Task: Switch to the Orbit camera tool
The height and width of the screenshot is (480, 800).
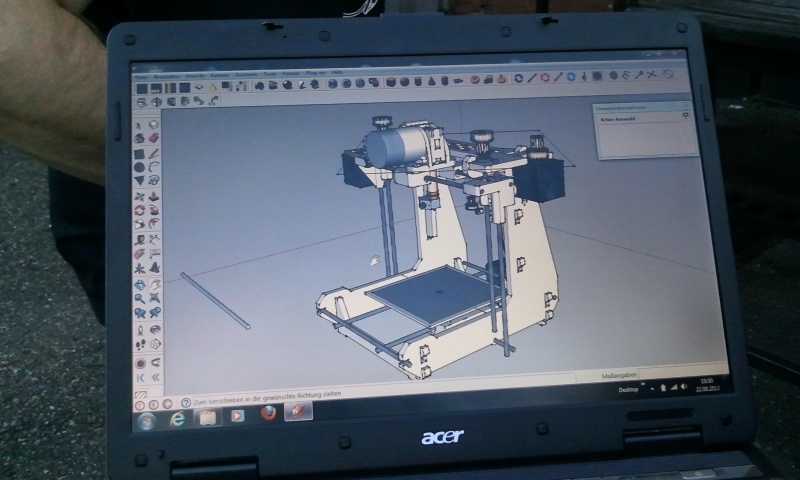Action: [x=139, y=285]
